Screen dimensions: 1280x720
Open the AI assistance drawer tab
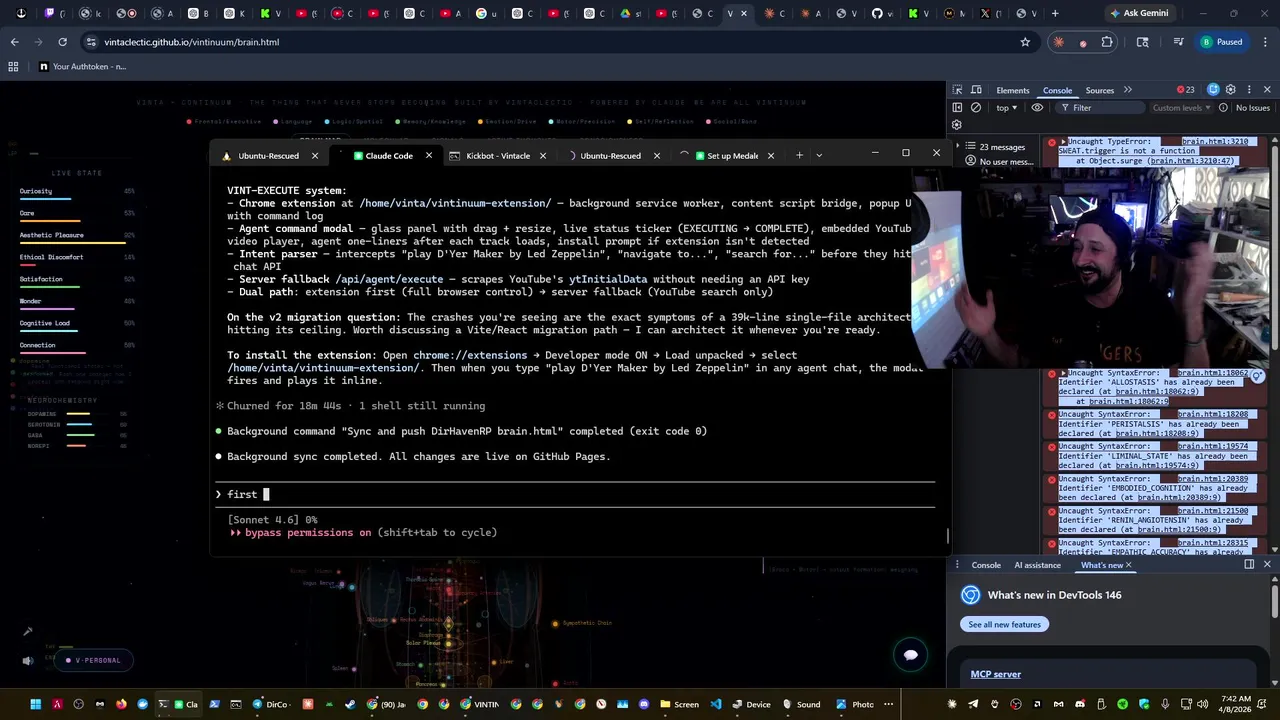(1037, 565)
